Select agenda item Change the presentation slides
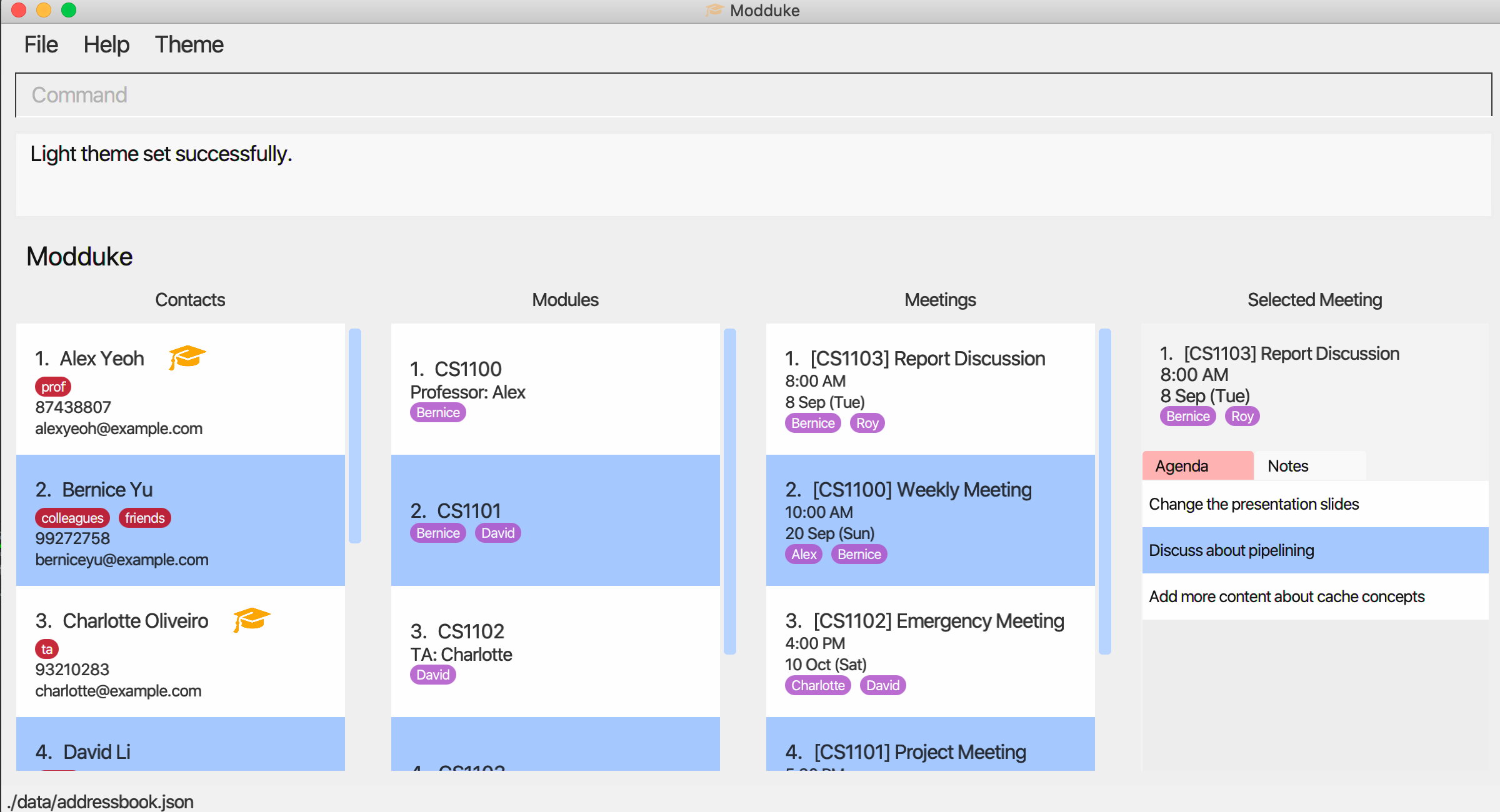This screenshot has height=812, width=1500. (1315, 504)
